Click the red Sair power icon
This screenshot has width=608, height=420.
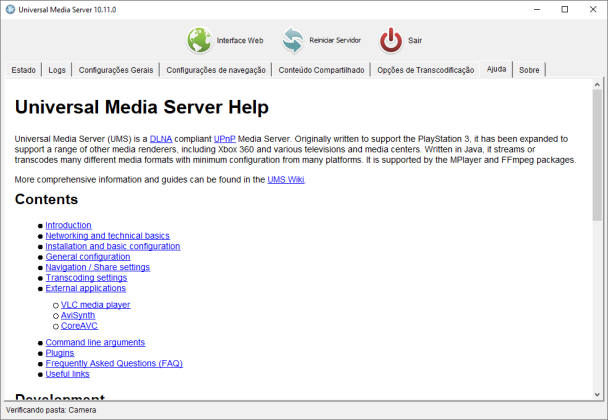[391, 41]
